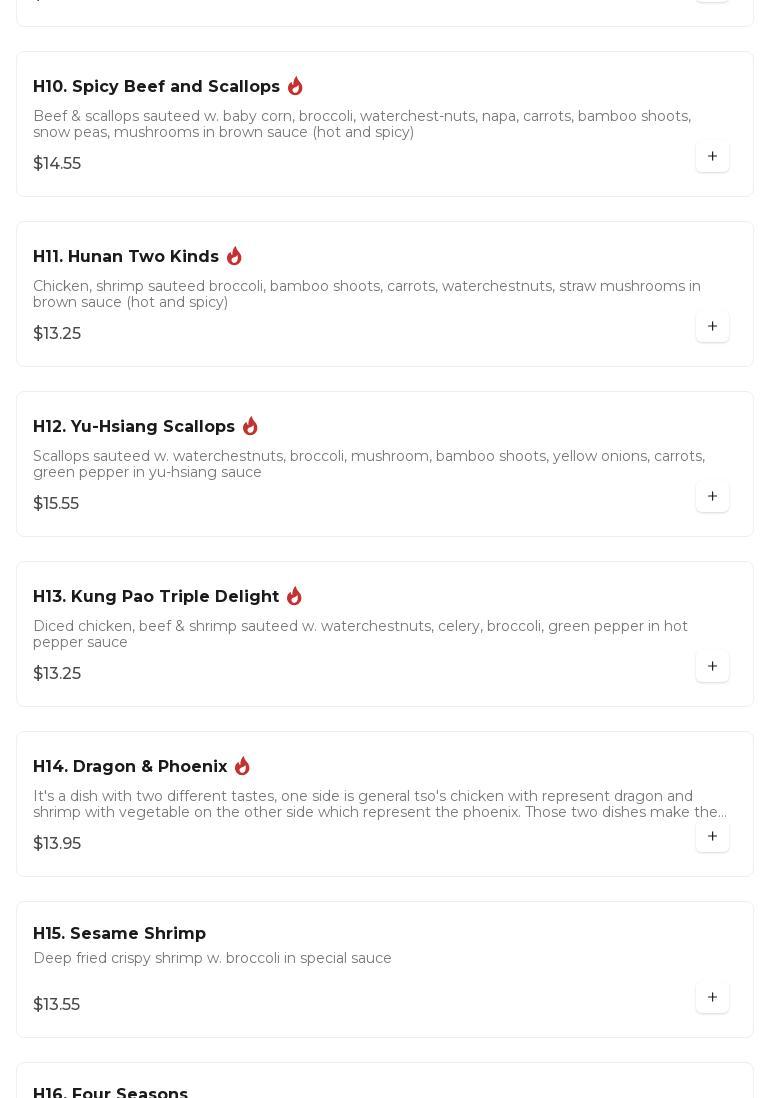Add H10 Spicy Beef and Scallops to cart
The image size is (770, 1098).
click(x=712, y=157)
